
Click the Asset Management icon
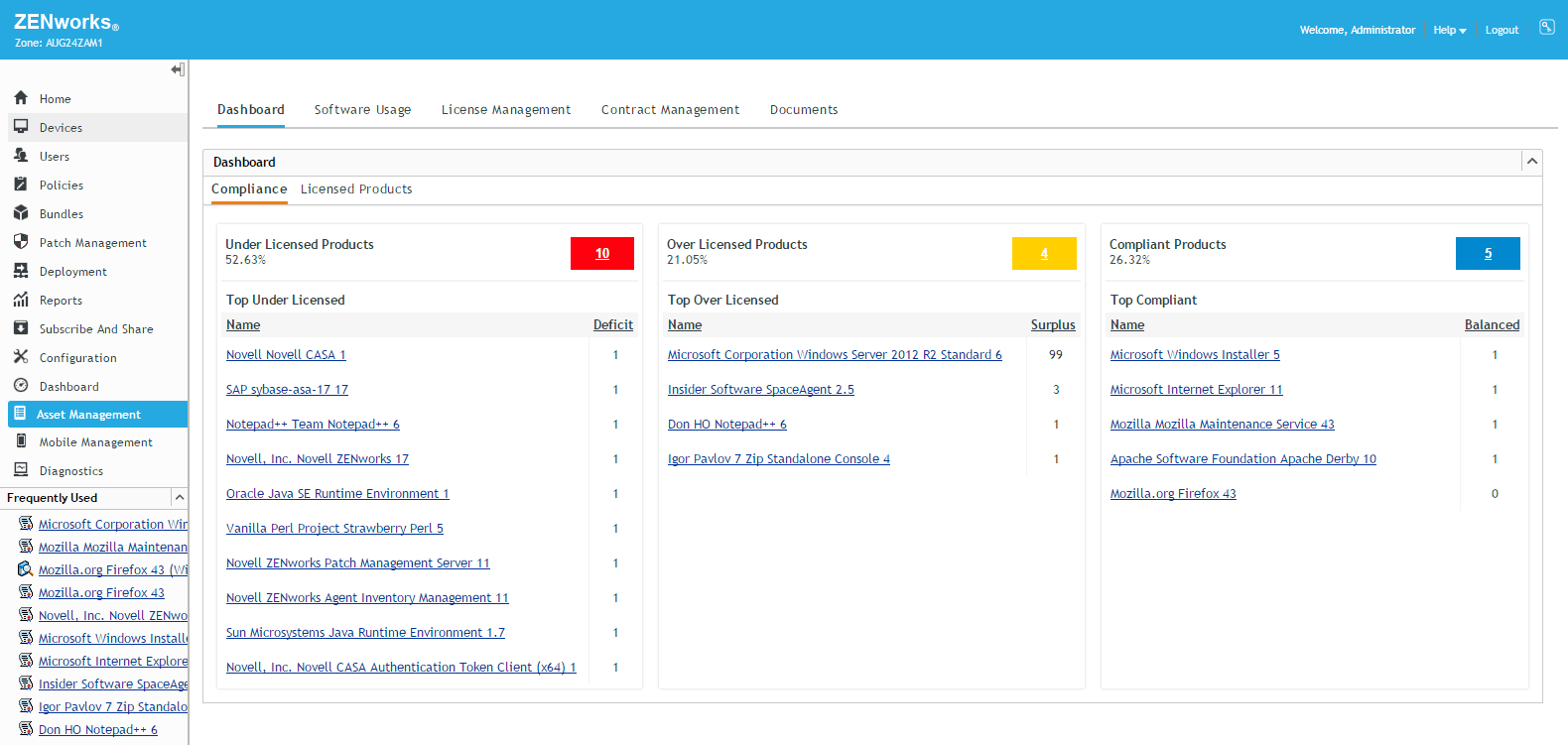[x=21, y=414]
